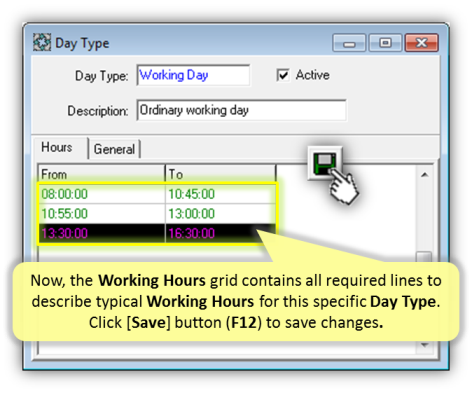Switch to the General tab
This screenshot has width=472, height=393.
[114, 149]
